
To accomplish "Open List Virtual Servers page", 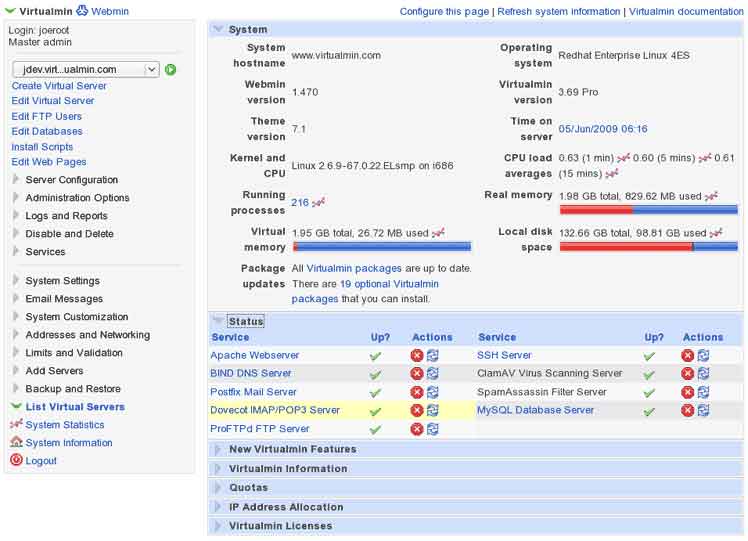I will pyautogui.click(x=75, y=407).
